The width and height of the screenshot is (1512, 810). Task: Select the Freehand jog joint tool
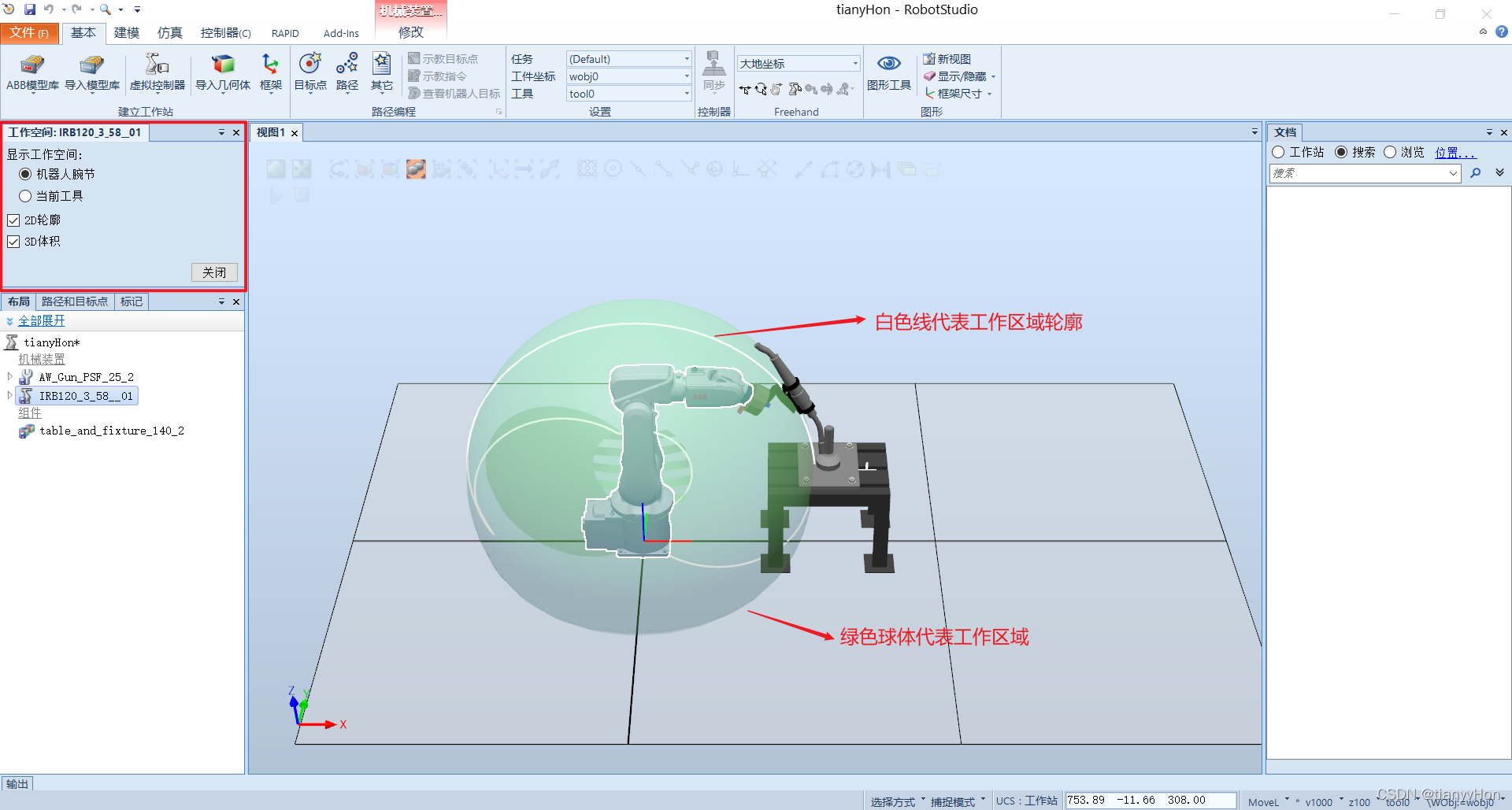795,90
